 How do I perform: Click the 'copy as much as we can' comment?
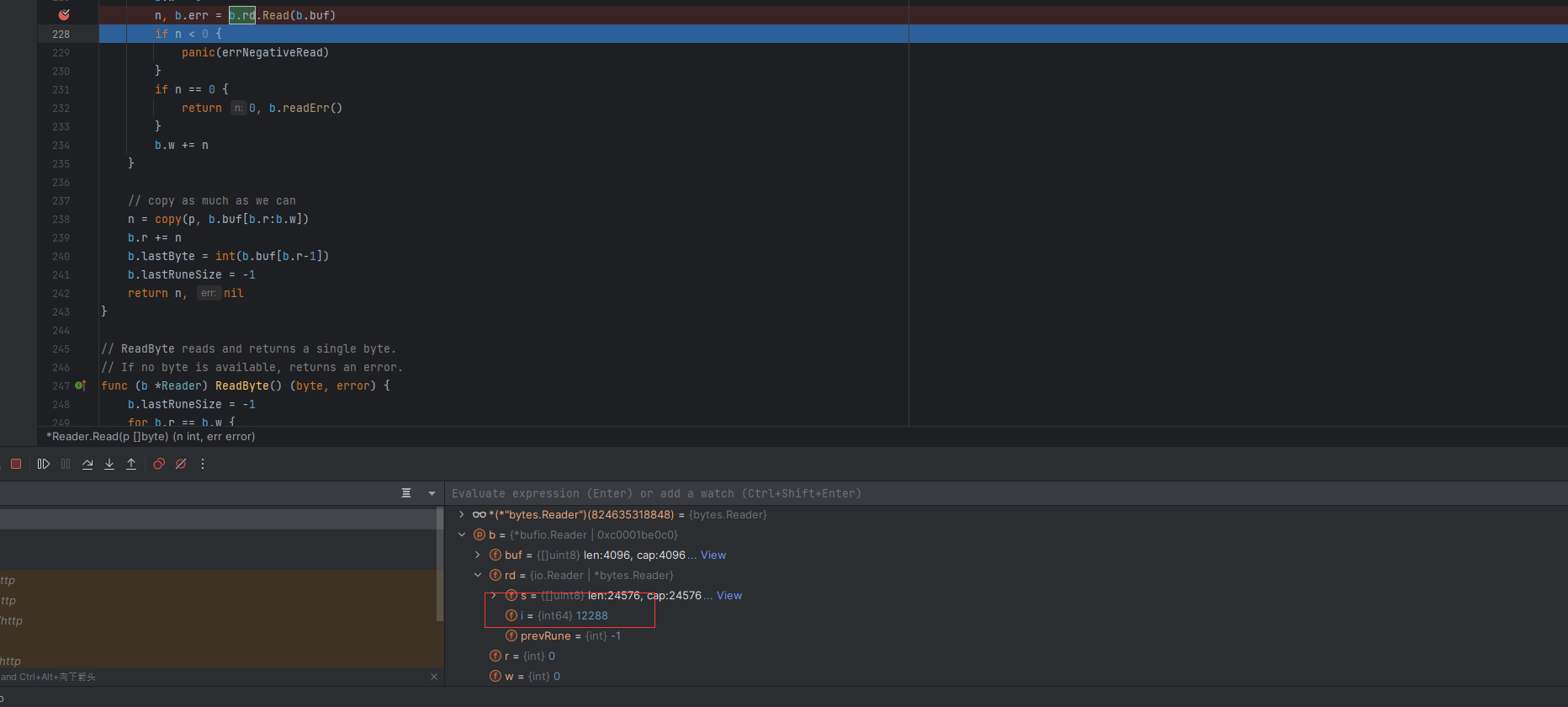click(212, 200)
